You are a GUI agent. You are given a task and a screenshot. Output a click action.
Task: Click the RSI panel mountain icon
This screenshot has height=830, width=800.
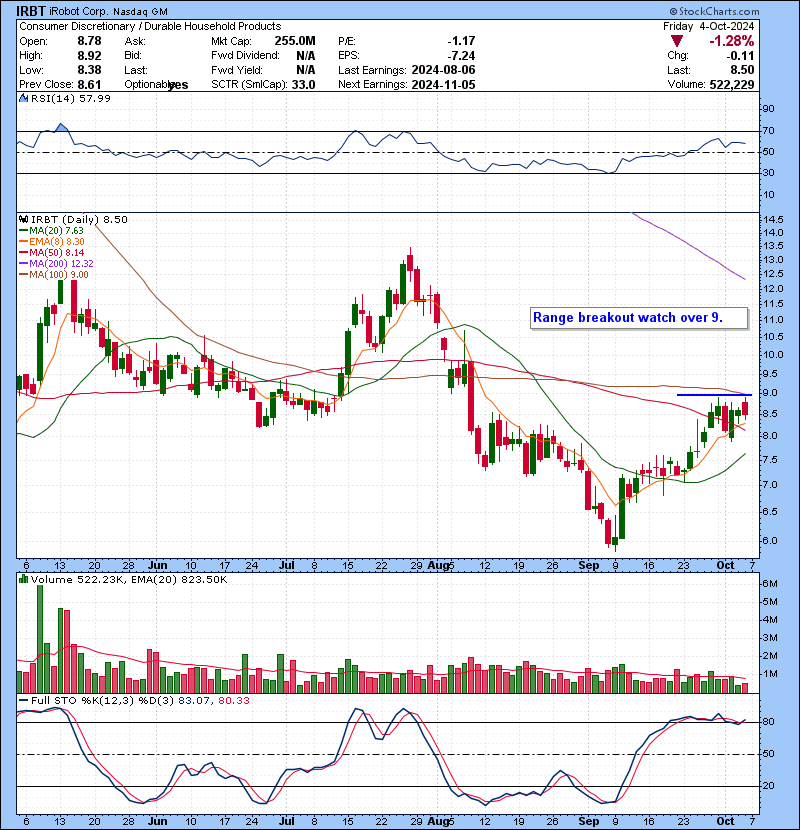point(24,98)
